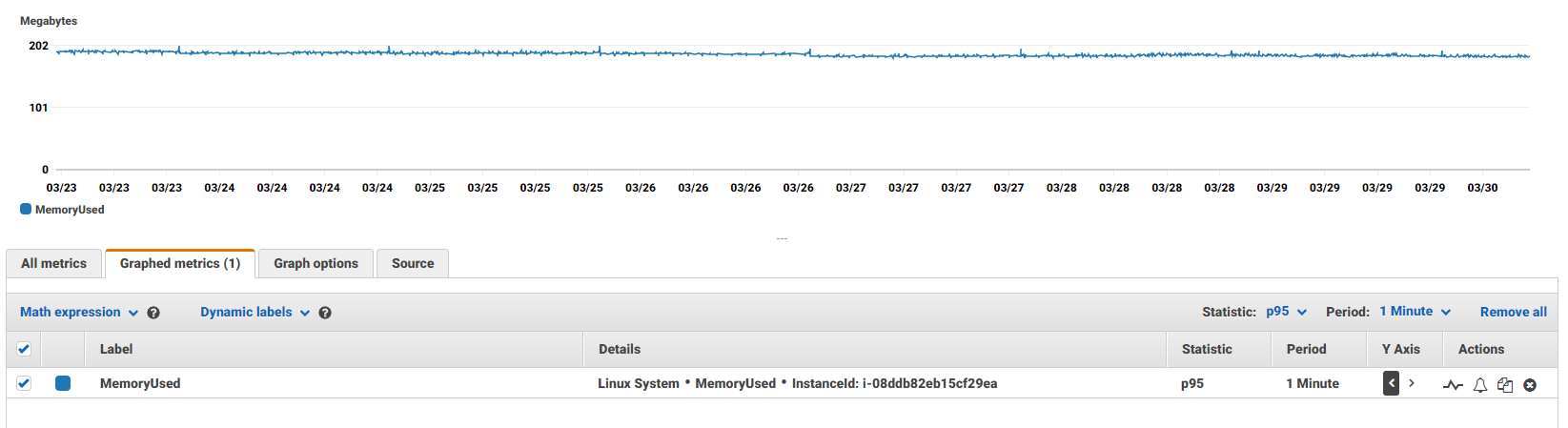Duplicate the MemoryUsed metric row

click(x=1505, y=385)
